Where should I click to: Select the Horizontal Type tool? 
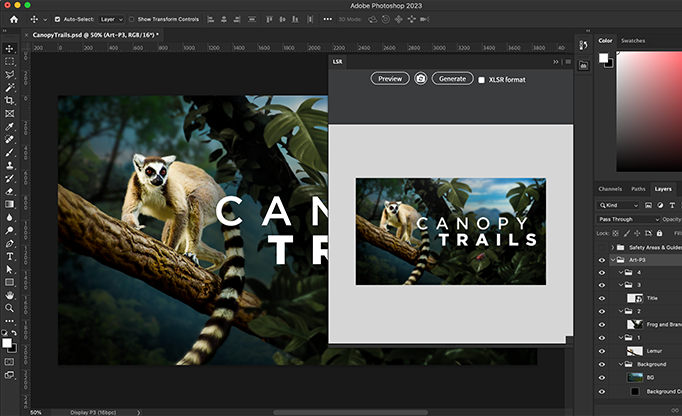[10, 256]
